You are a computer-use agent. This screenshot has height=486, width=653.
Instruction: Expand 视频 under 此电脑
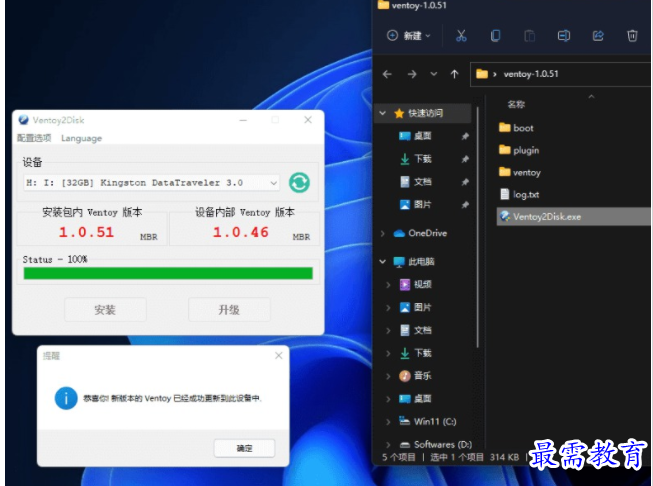click(388, 285)
